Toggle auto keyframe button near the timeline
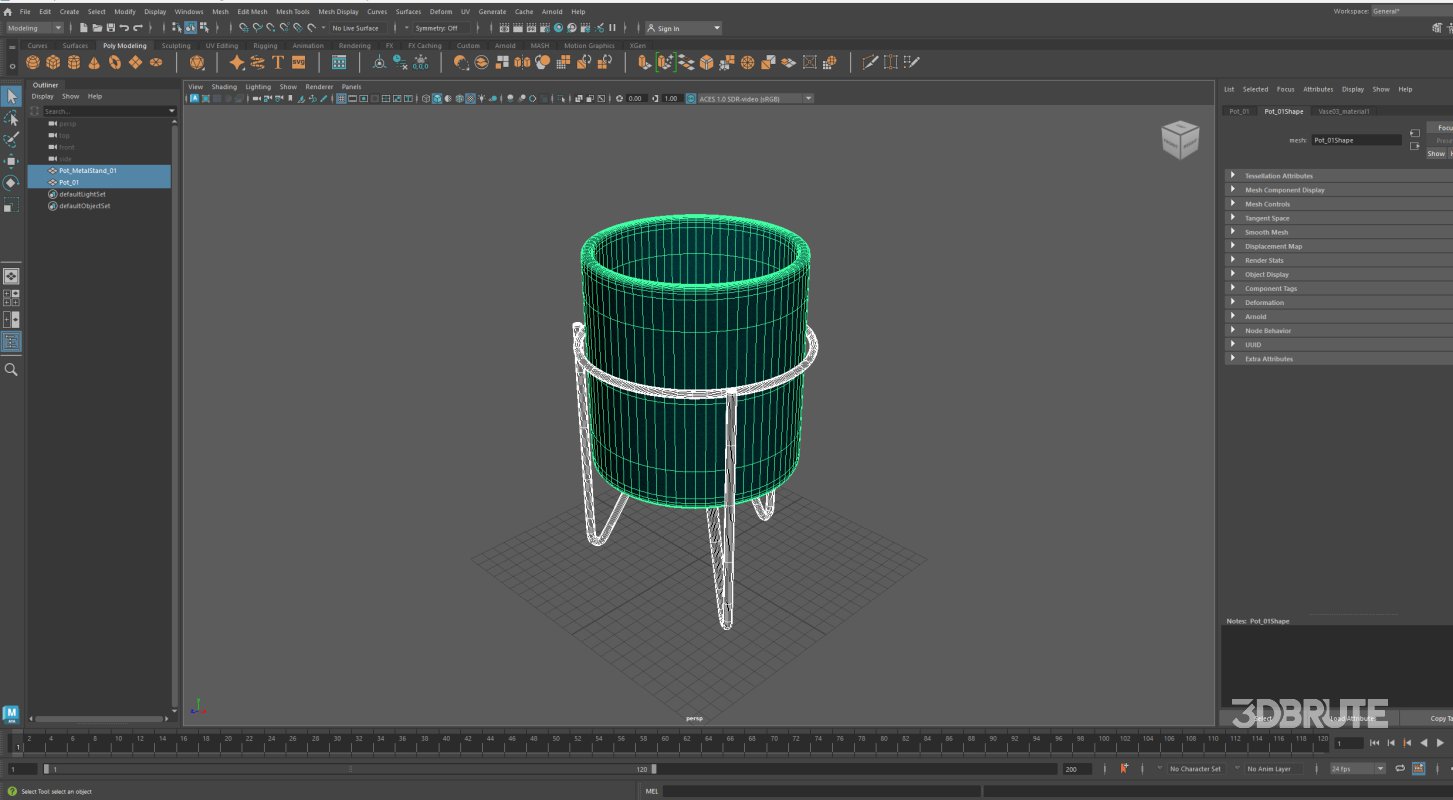 tap(1124, 769)
